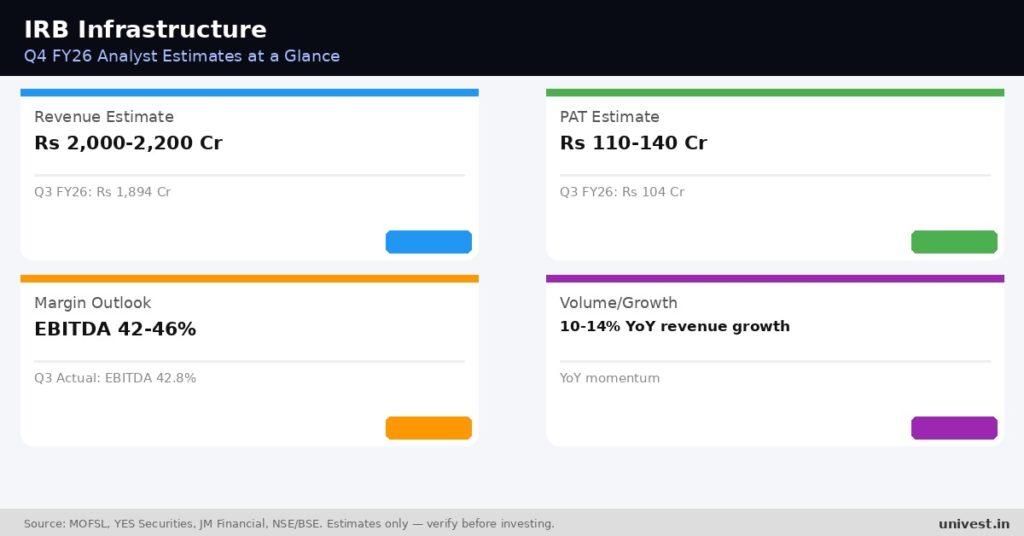Click the orange badge in Margin Outlook card
Screen dimensions: 1024x536
428,428
